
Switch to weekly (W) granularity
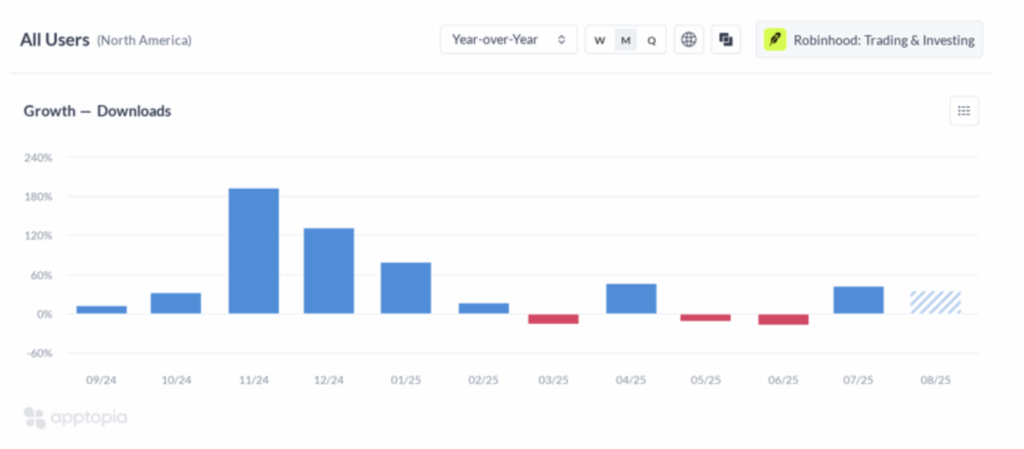point(600,40)
